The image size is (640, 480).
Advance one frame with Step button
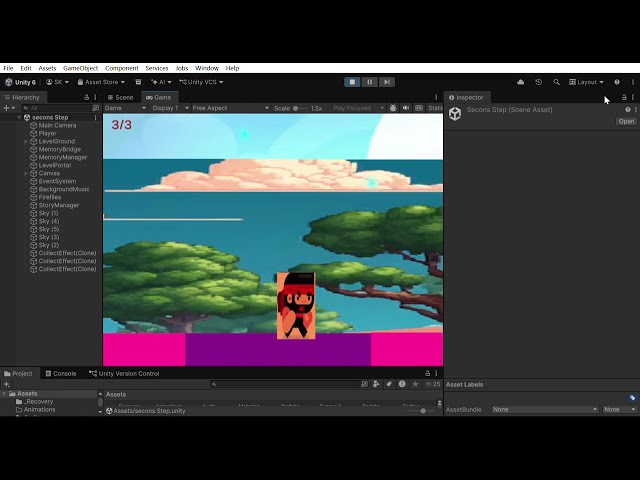pyautogui.click(x=387, y=82)
